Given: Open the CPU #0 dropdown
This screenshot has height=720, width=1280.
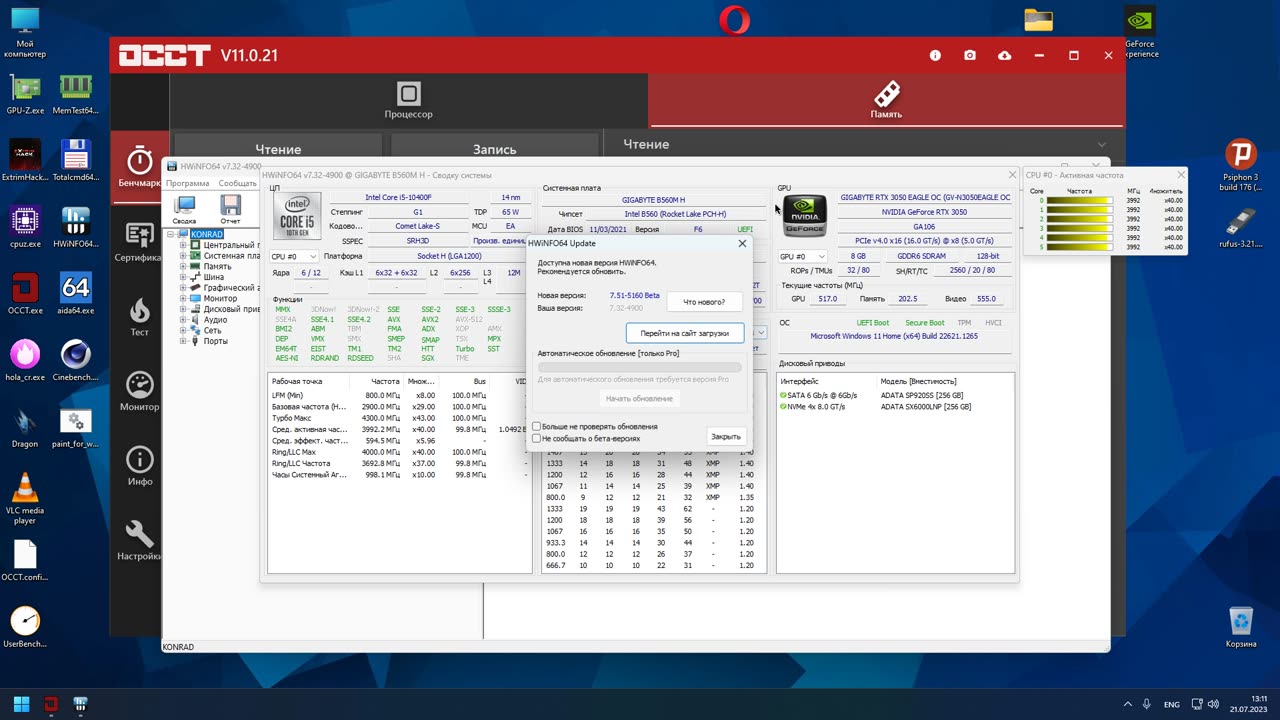Looking at the screenshot, I should 294,257.
